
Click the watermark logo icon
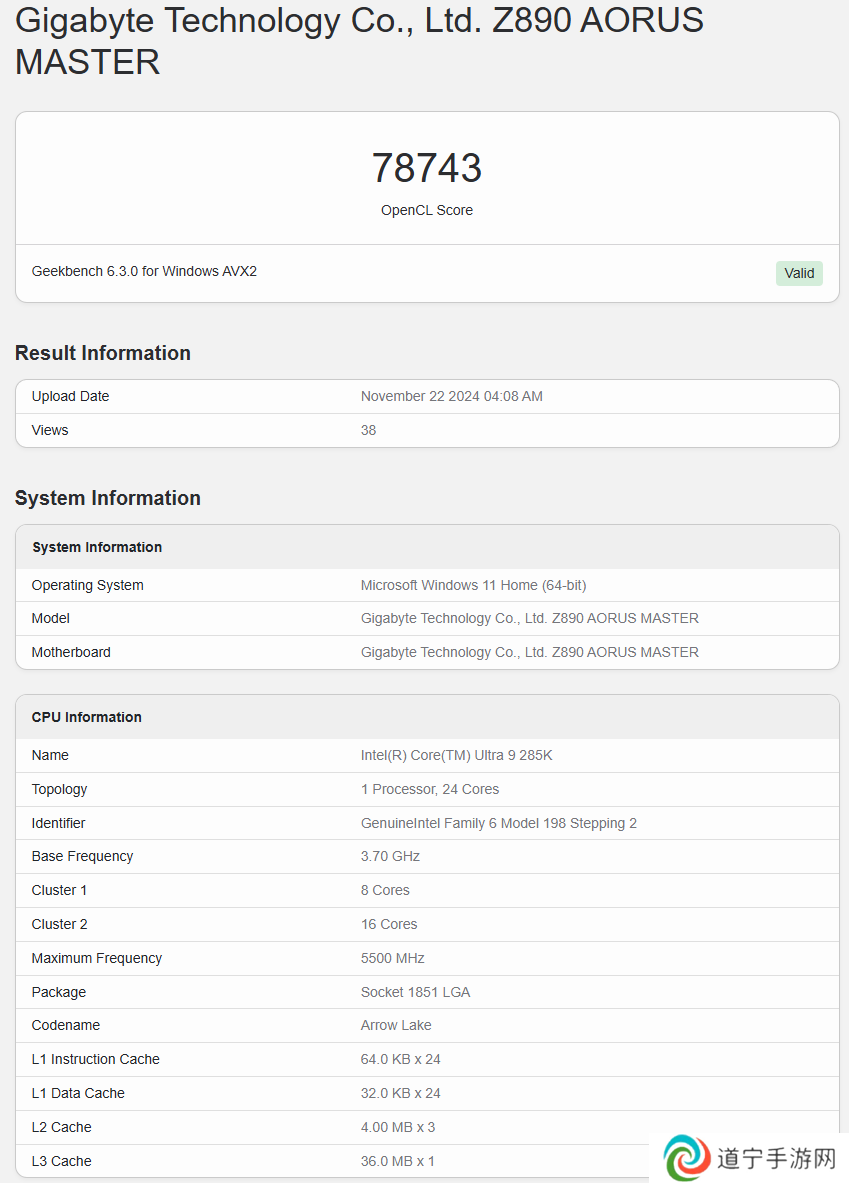click(x=687, y=1157)
